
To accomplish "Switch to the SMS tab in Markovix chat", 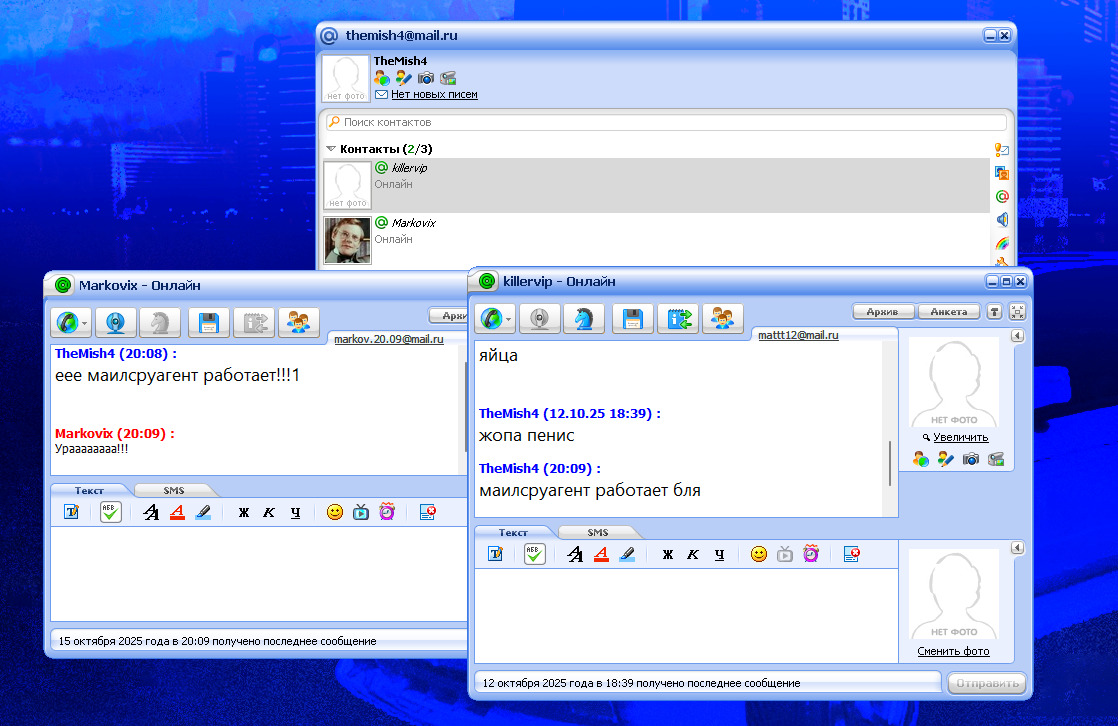I will 174,491.
